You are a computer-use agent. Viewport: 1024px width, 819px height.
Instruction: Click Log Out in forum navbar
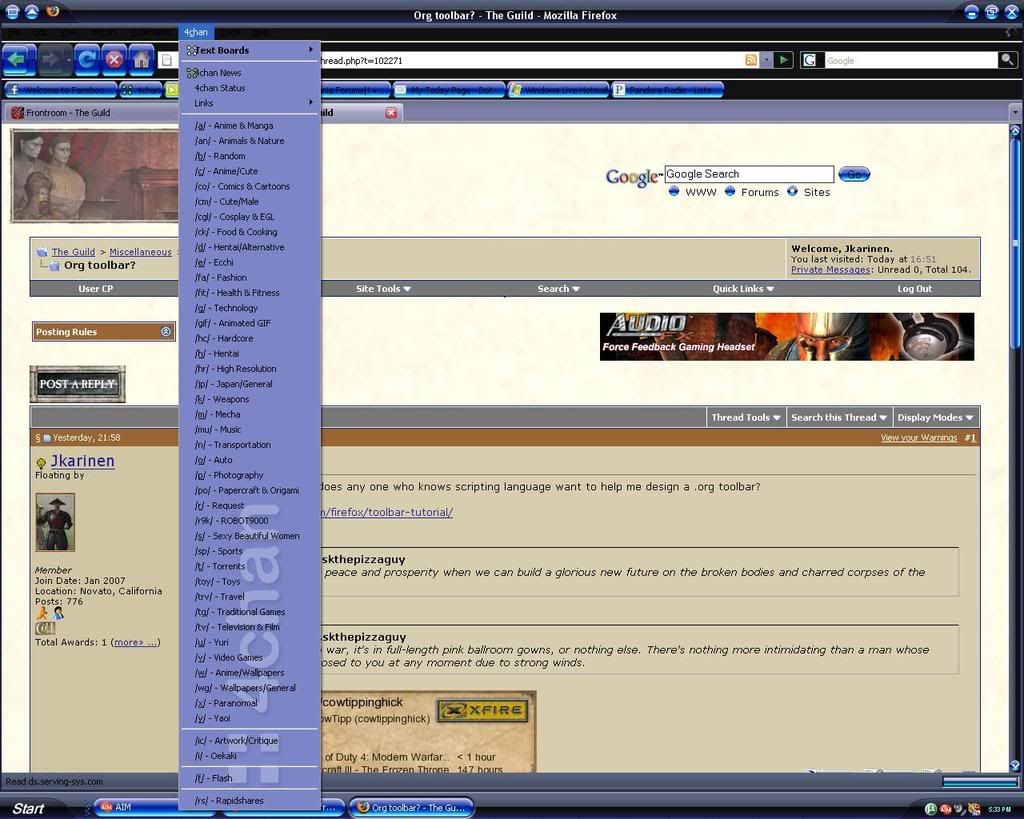[x=914, y=289]
